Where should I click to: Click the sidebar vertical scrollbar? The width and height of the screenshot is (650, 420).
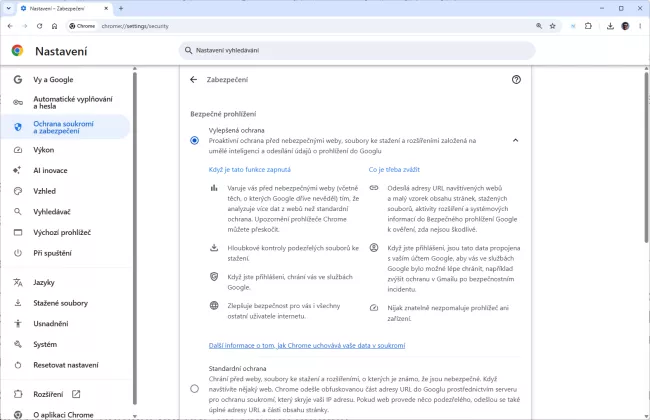(135, 238)
